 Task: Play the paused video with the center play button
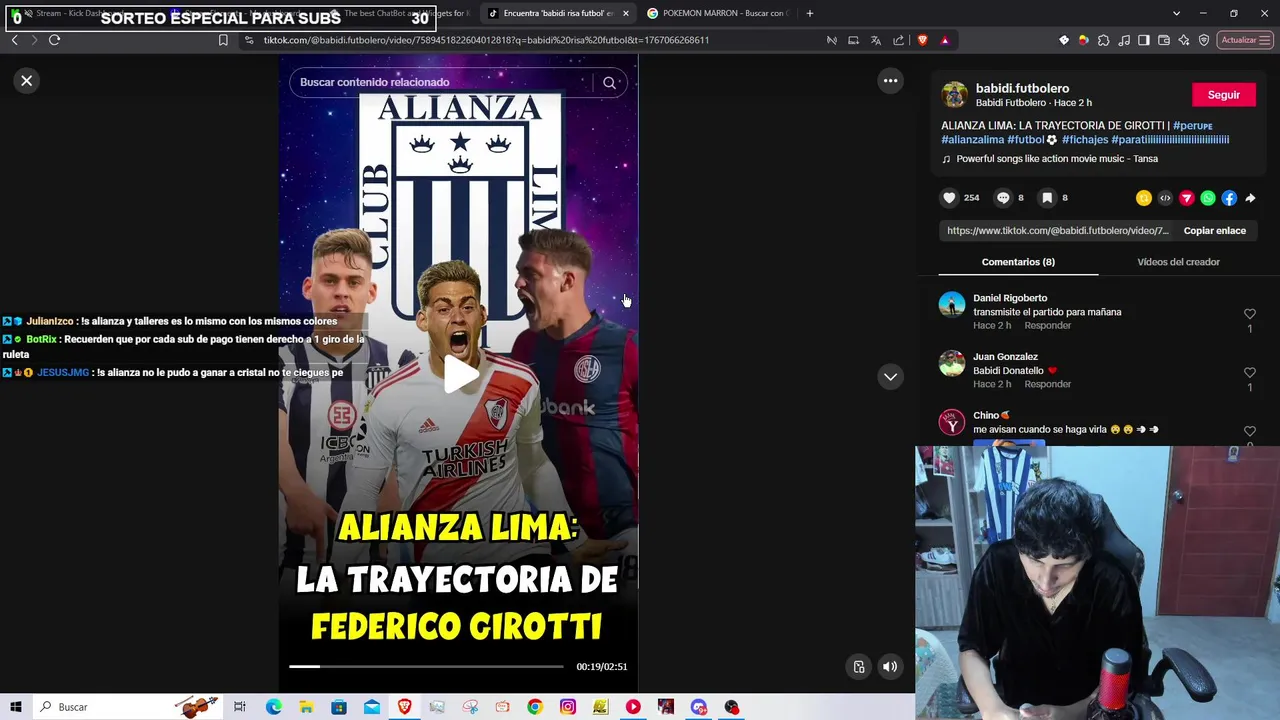459,375
